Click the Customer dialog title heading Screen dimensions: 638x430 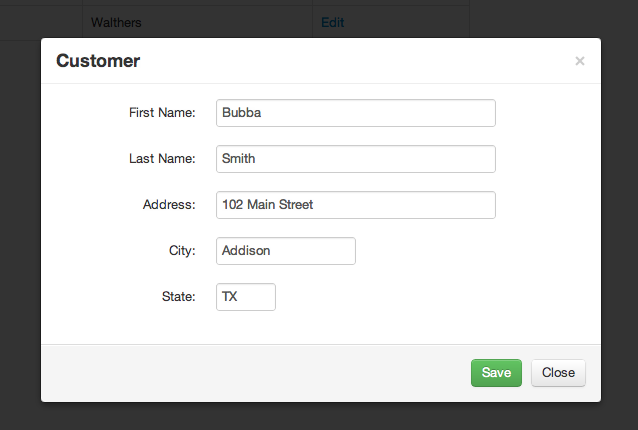(98, 61)
